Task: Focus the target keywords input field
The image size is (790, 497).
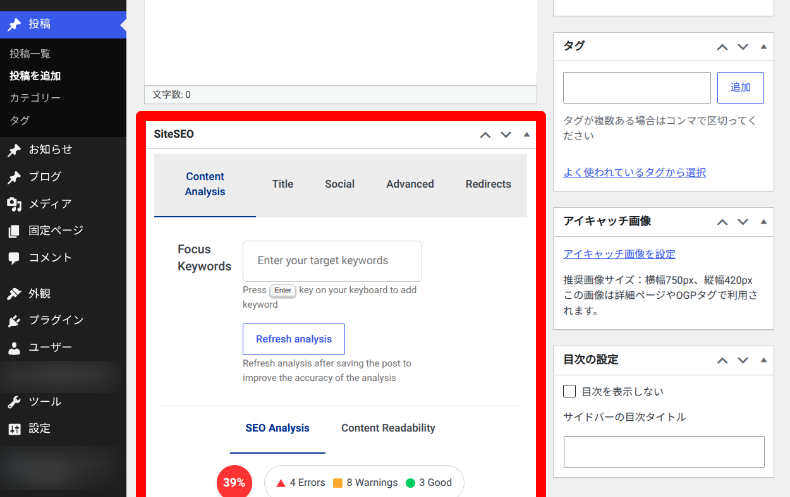Action: coord(332,261)
